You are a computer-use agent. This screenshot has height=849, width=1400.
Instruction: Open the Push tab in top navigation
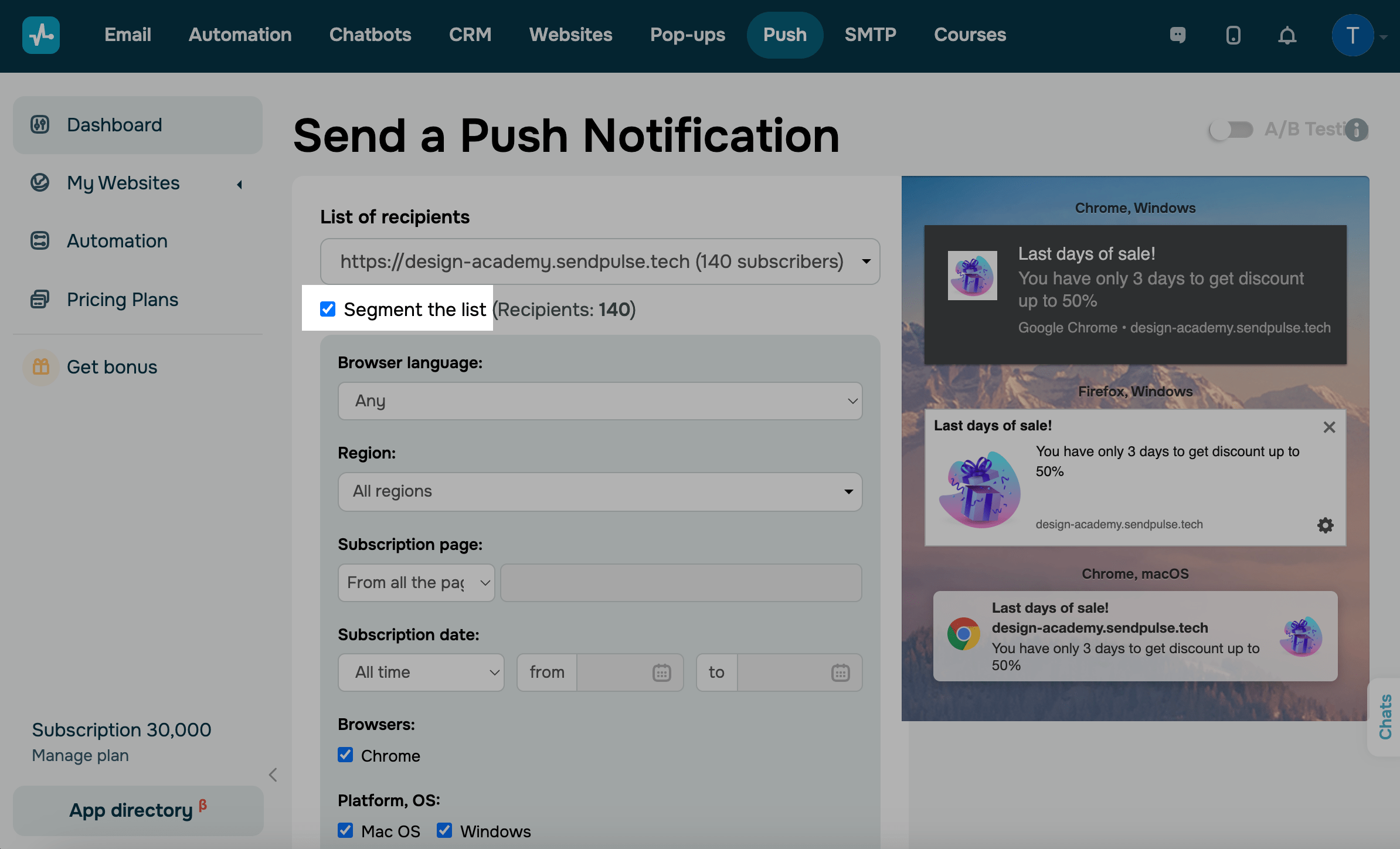point(785,34)
